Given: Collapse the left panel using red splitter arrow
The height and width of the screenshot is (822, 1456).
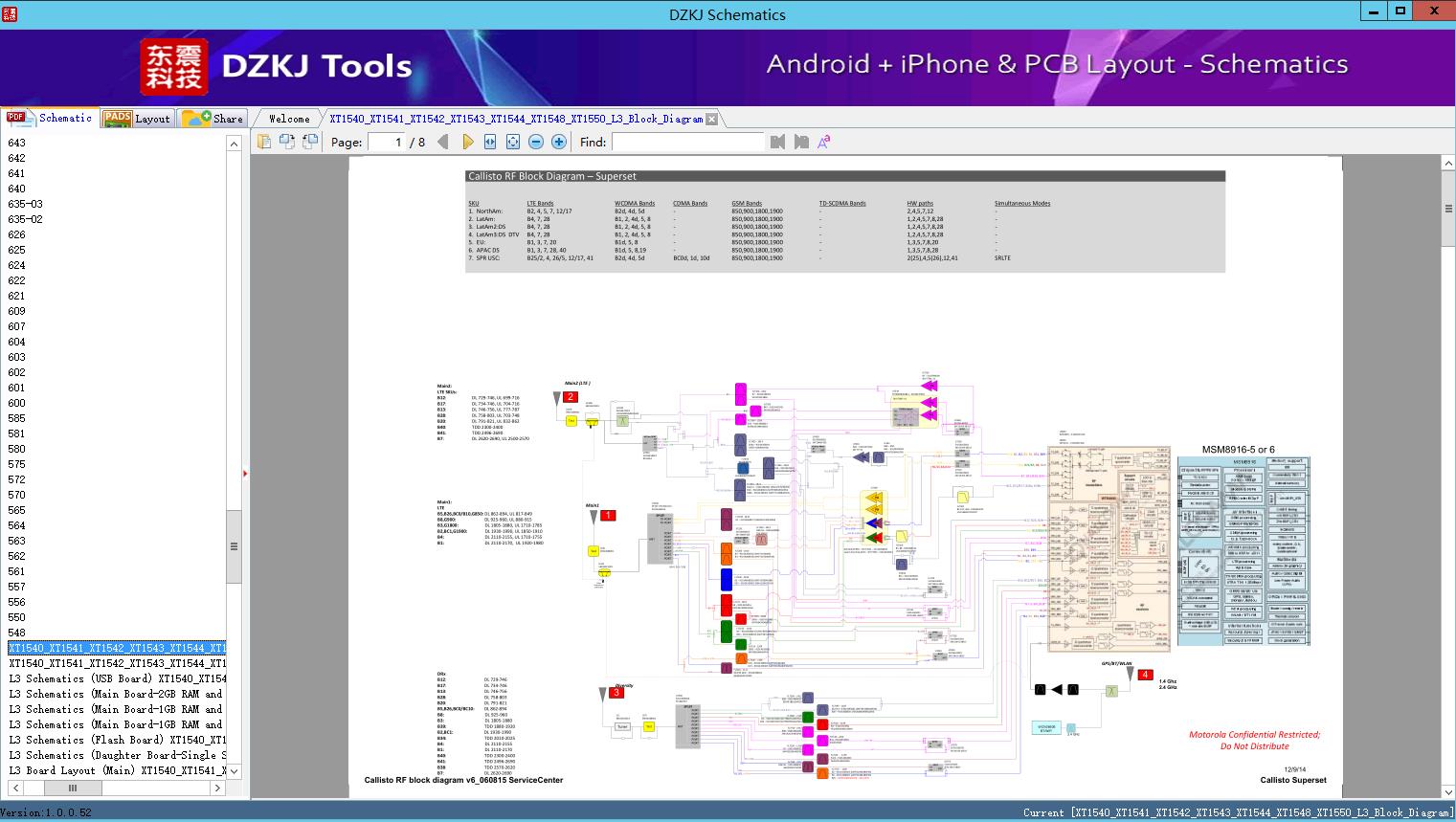Looking at the screenshot, I should 245,473.
